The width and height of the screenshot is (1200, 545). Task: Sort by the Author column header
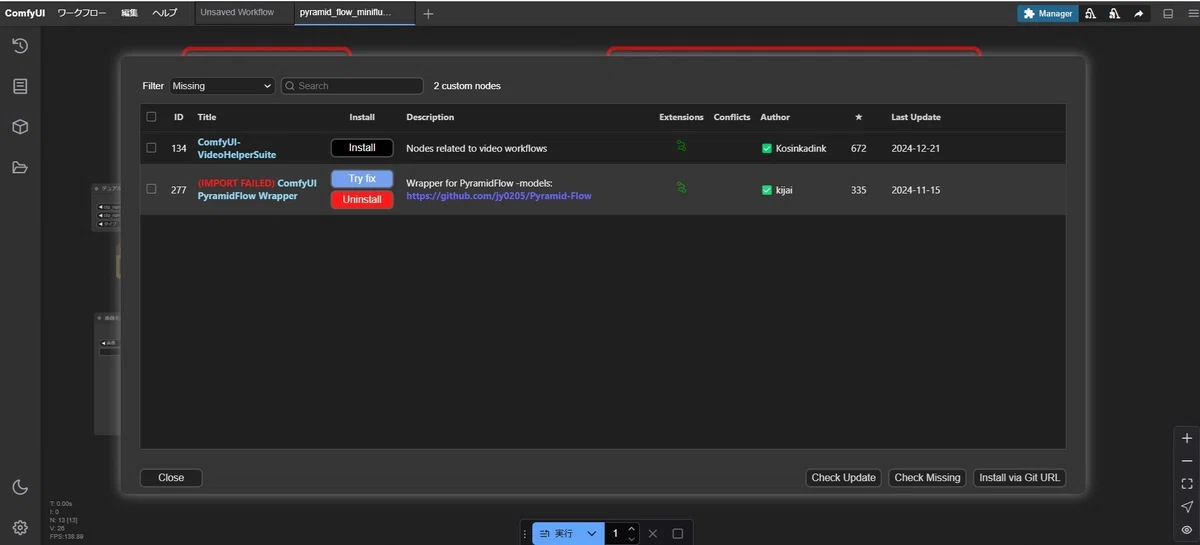coord(775,117)
